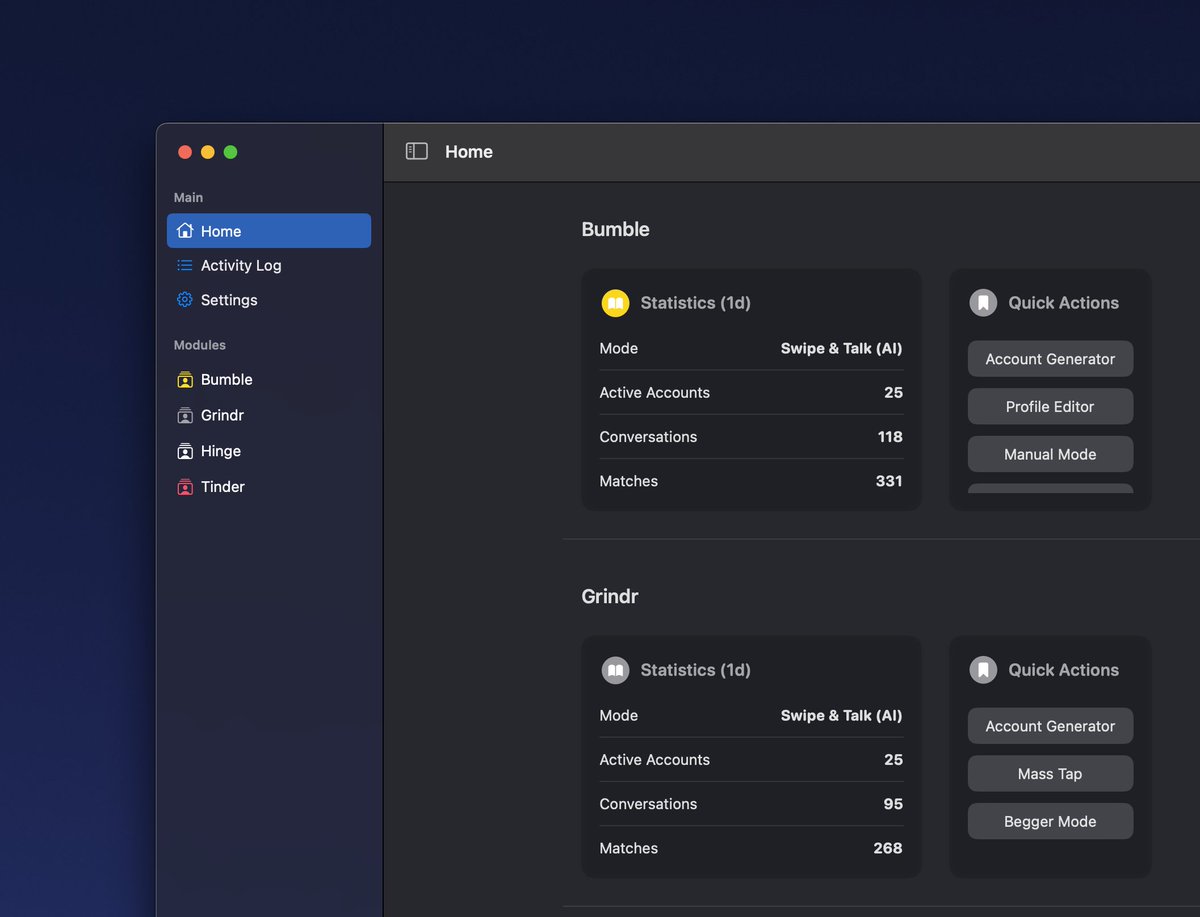Click the Home title in toolbar

point(469,152)
